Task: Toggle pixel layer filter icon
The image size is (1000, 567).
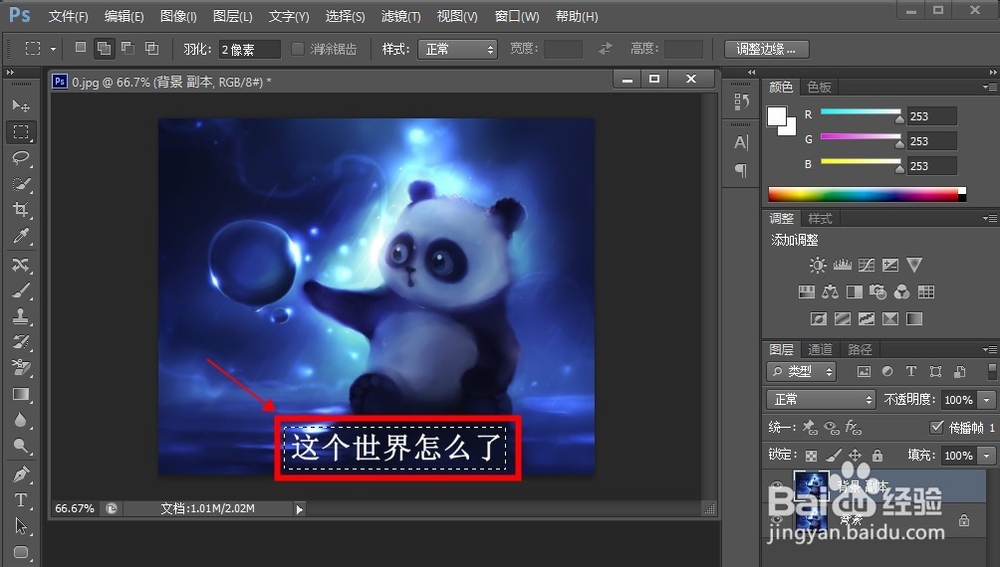Action: pos(864,371)
